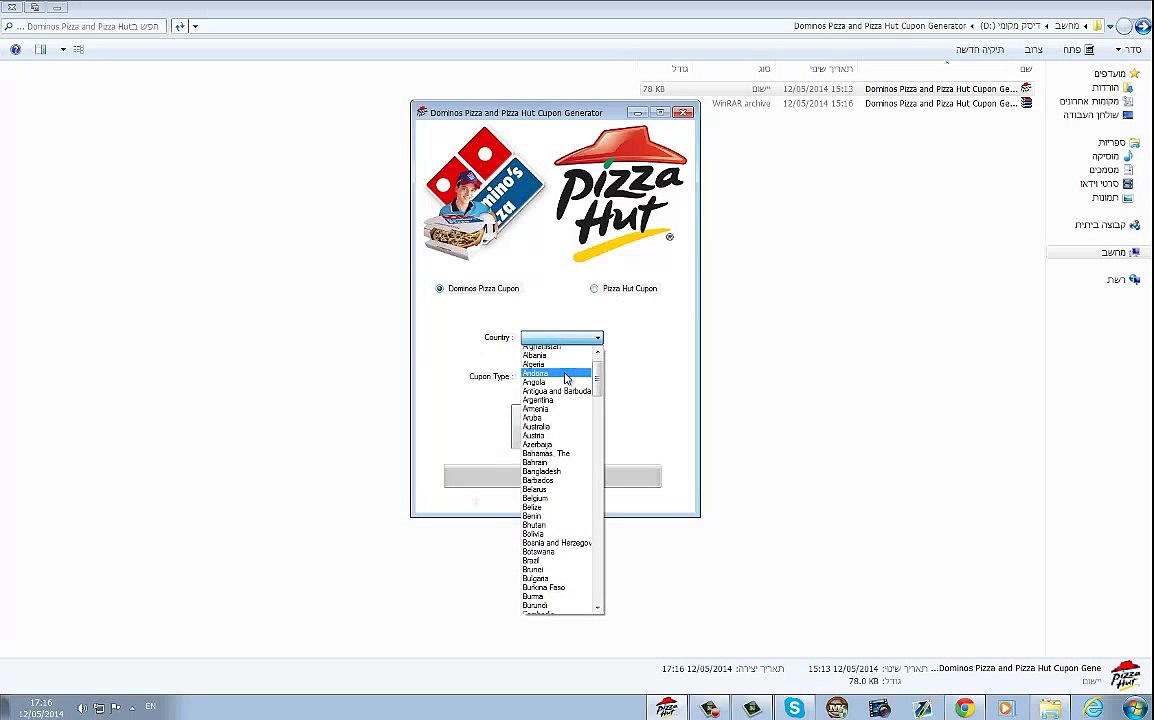Pick Burma in the dropdown list
Image resolution: width=1154 pixels, height=720 pixels.
556,596
